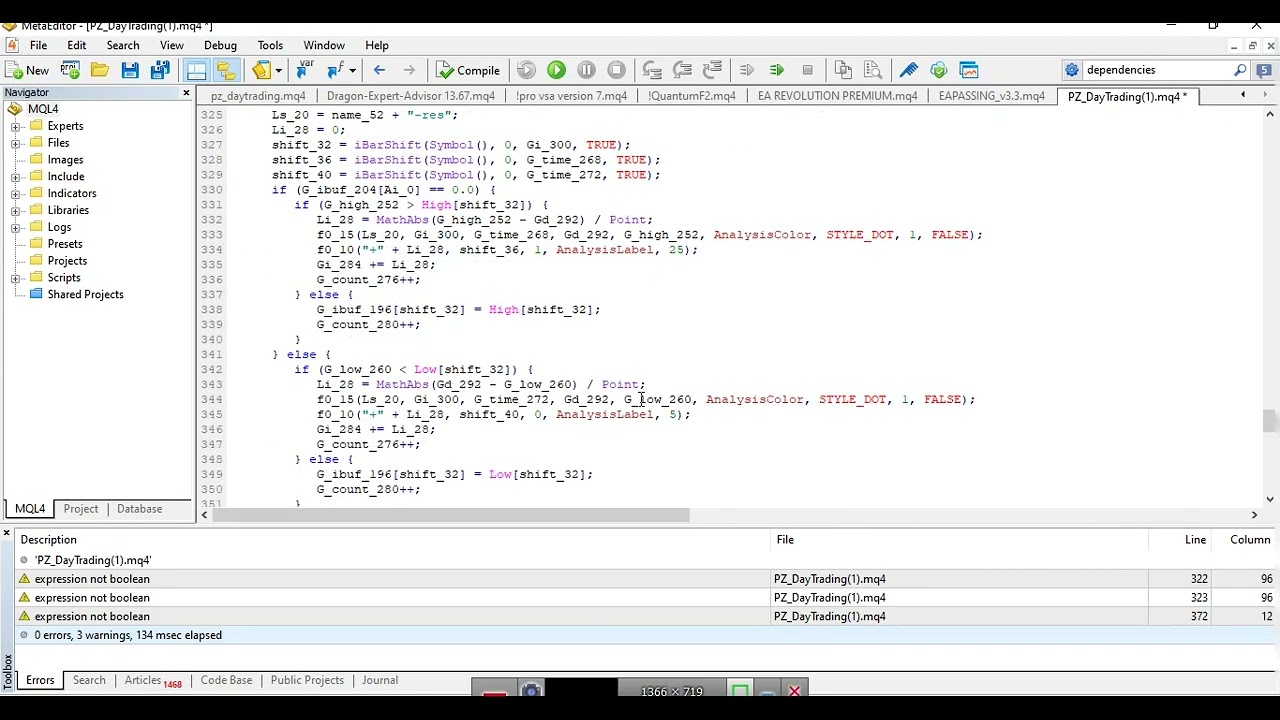Compile the current source file
Viewport: 1280px width, 720px height.
pyautogui.click(x=467, y=70)
